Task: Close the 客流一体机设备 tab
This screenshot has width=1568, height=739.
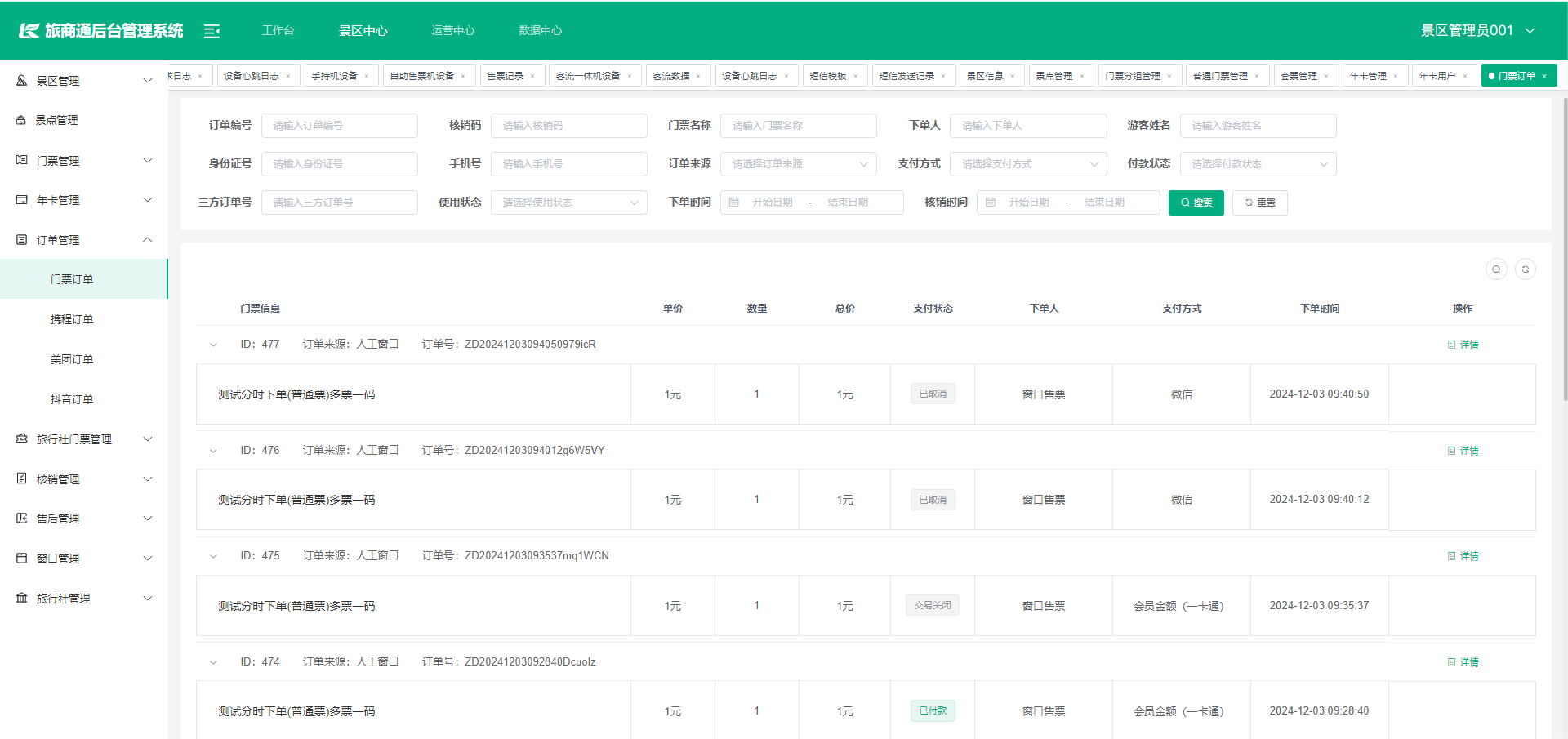Action: point(630,76)
